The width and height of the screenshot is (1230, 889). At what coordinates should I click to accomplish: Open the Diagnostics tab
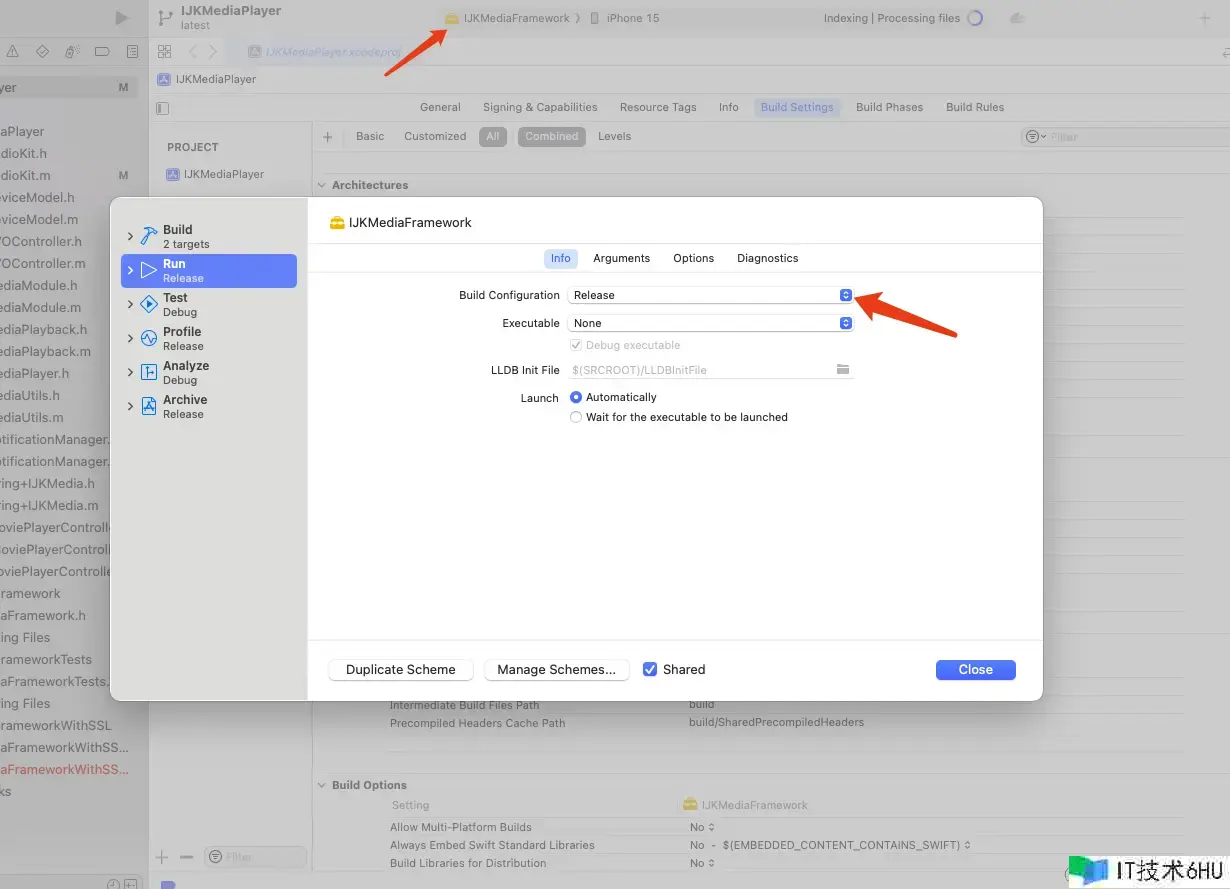[x=767, y=258]
